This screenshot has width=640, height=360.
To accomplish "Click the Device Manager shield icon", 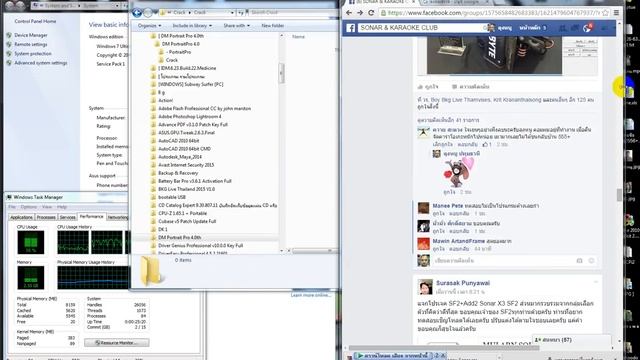I will (x=9, y=36).
